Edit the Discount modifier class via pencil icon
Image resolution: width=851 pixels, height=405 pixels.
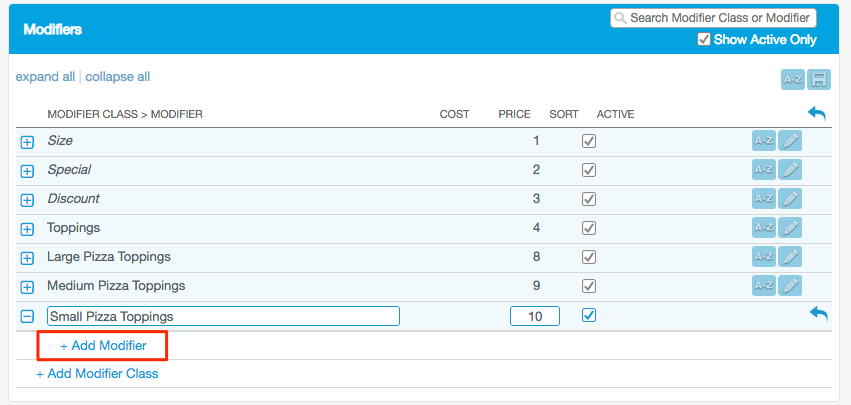click(x=791, y=199)
